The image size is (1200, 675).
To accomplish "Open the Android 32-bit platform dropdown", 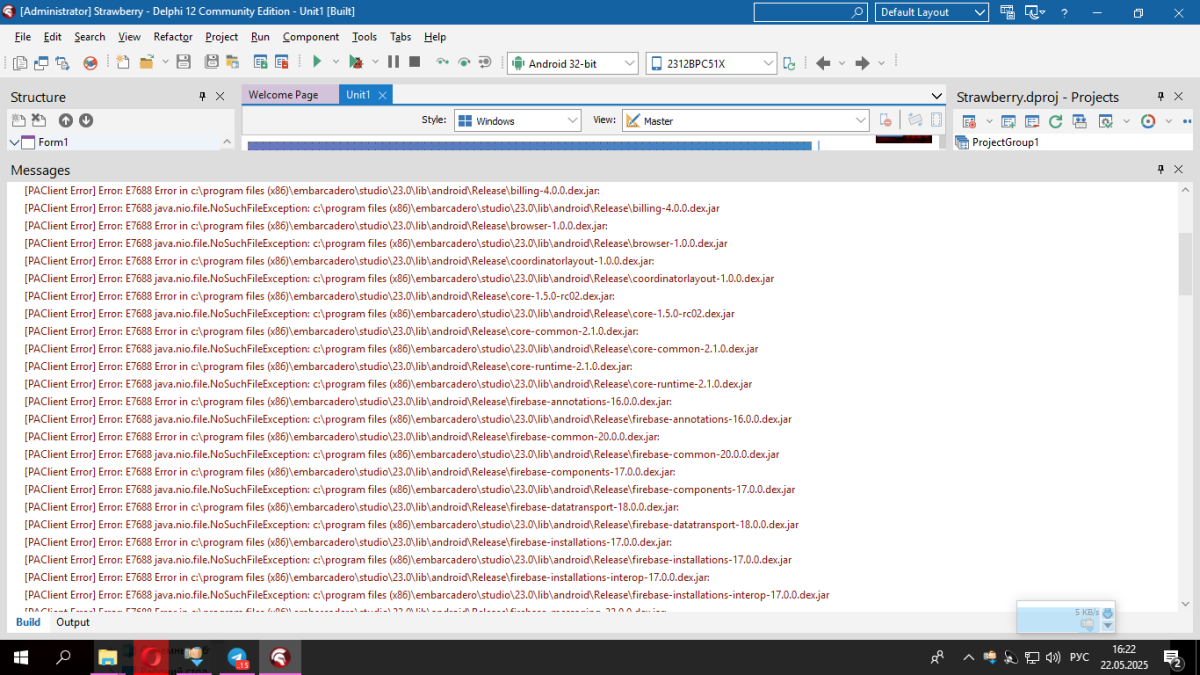I will pos(573,63).
